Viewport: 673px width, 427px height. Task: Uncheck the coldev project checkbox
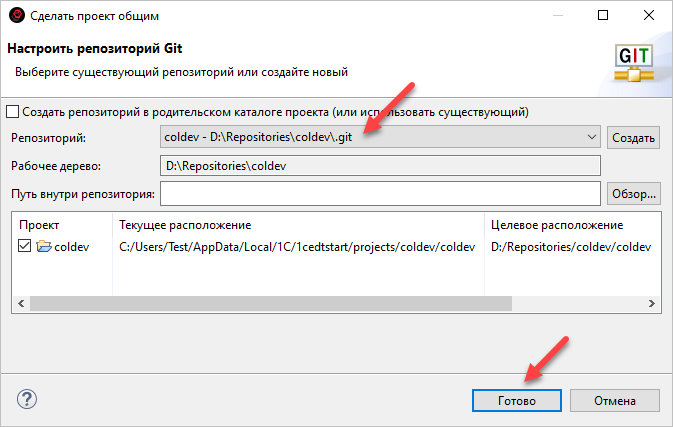point(25,247)
